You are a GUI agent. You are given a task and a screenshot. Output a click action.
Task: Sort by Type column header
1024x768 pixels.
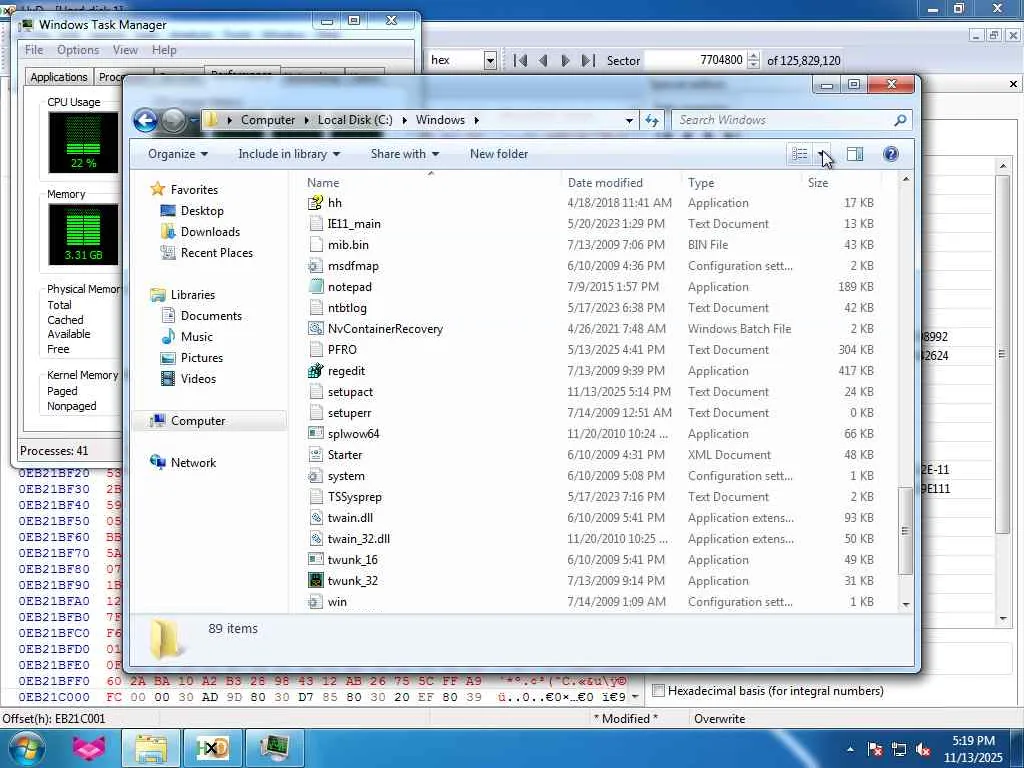coord(741,183)
